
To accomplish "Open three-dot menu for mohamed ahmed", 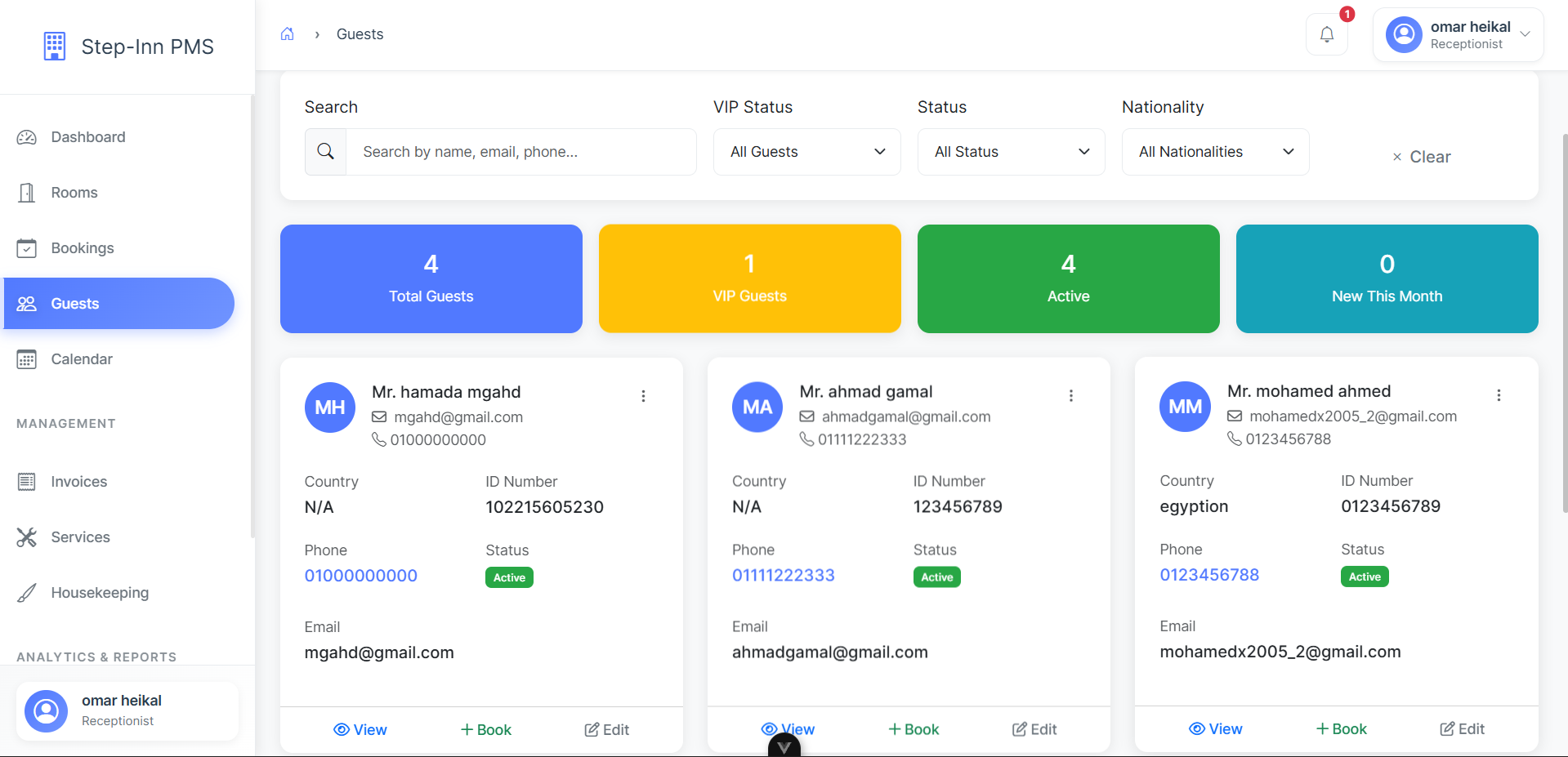I will coord(1498,395).
